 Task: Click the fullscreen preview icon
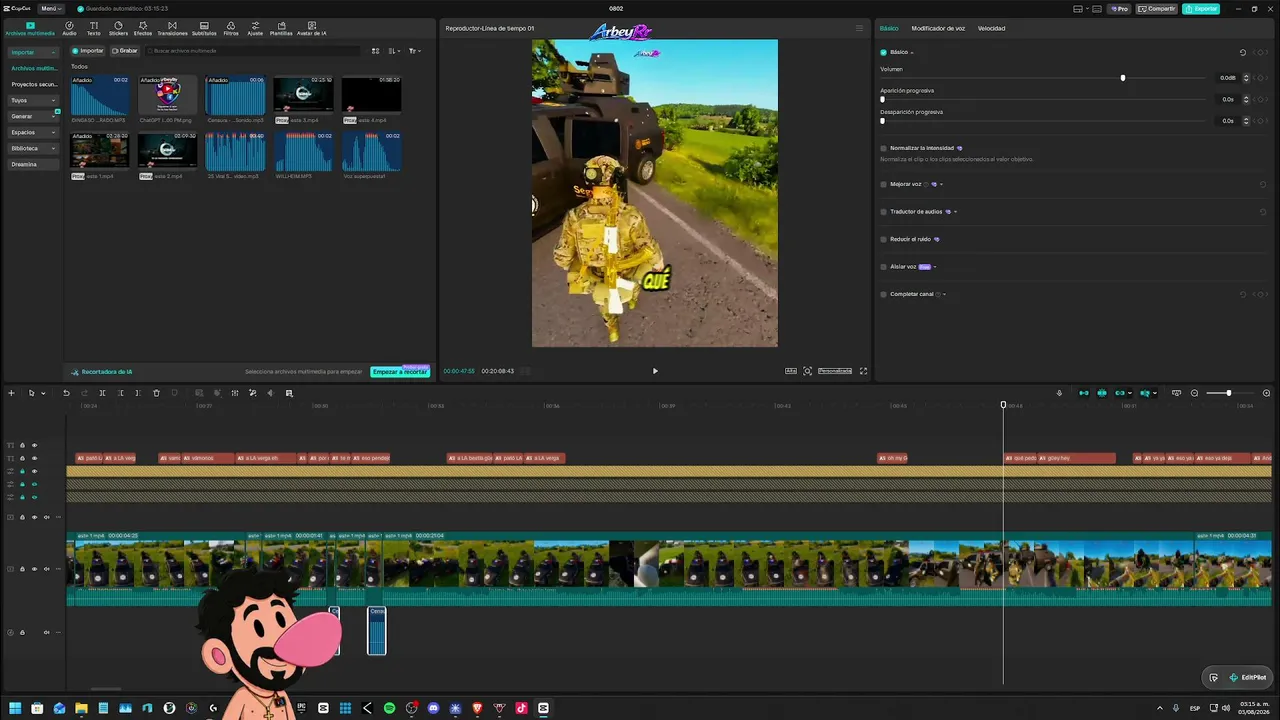[x=863, y=371]
